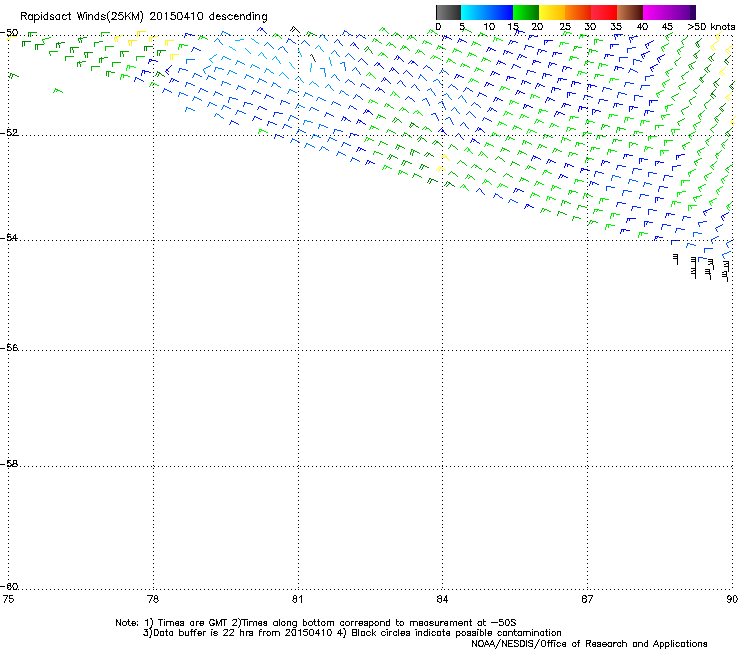The width and height of the screenshot is (740, 650).
Task: Click the latitude label '-52'
Action: click(9, 132)
